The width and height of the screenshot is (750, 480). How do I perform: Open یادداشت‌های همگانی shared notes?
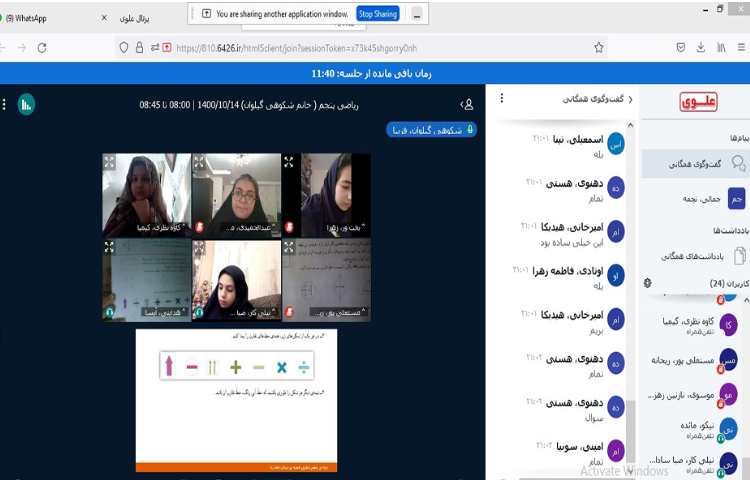click(x=695, y=256)
